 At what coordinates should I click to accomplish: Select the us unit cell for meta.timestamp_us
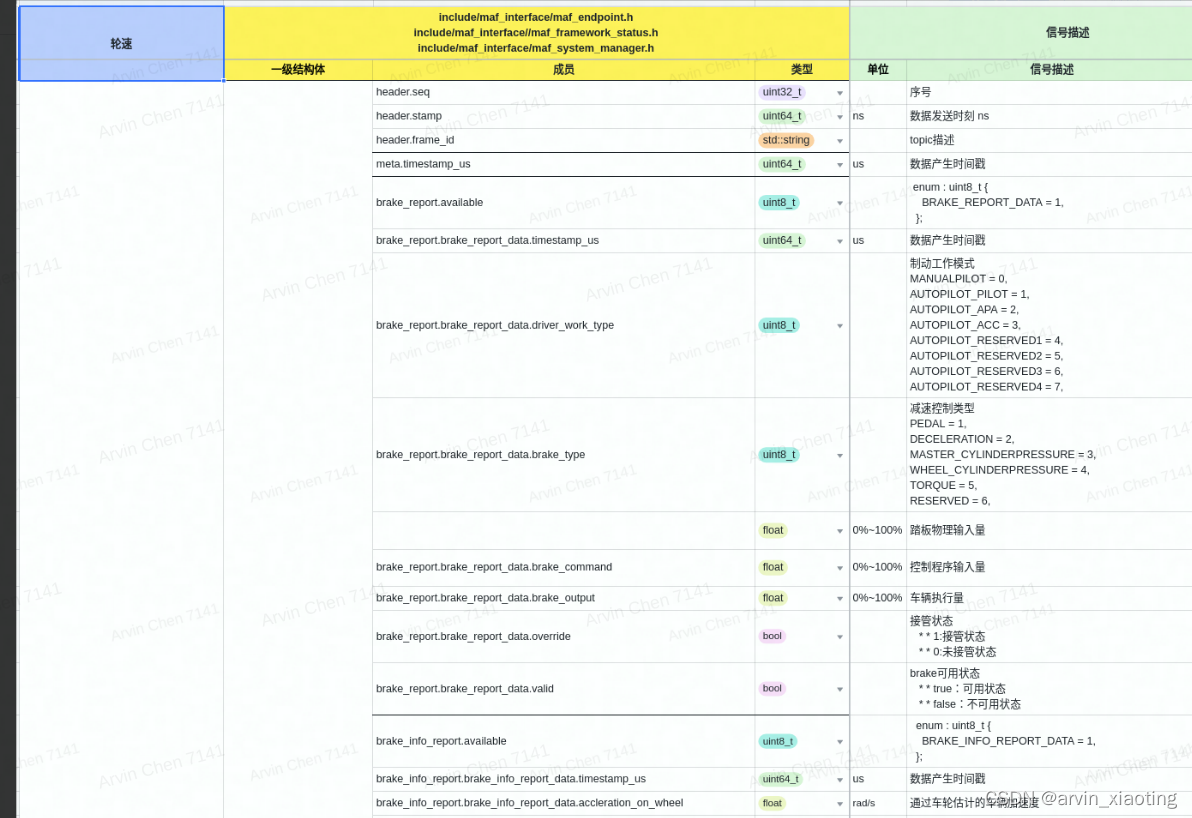(878, 164)
